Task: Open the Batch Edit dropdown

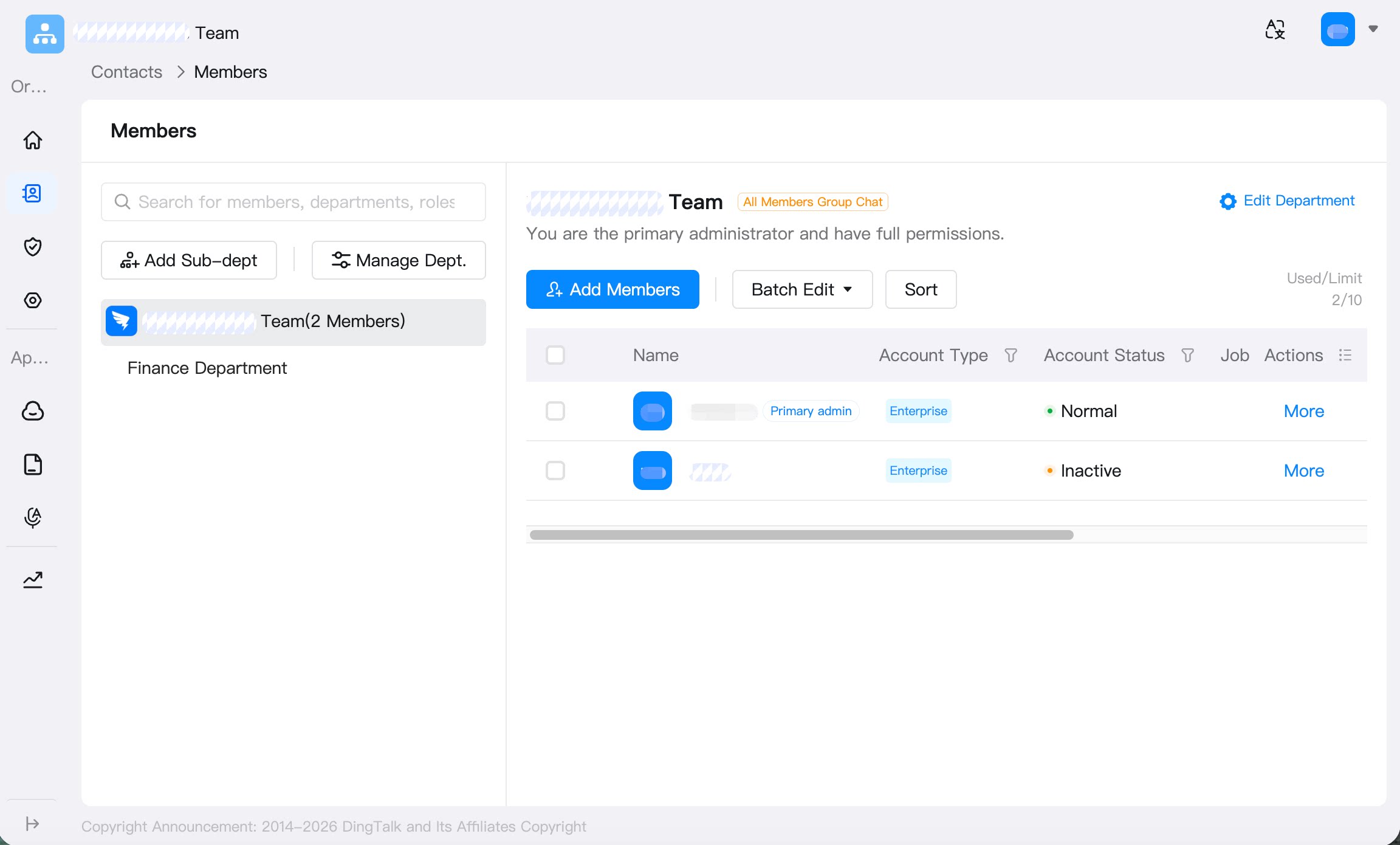Action: (802, 289)
